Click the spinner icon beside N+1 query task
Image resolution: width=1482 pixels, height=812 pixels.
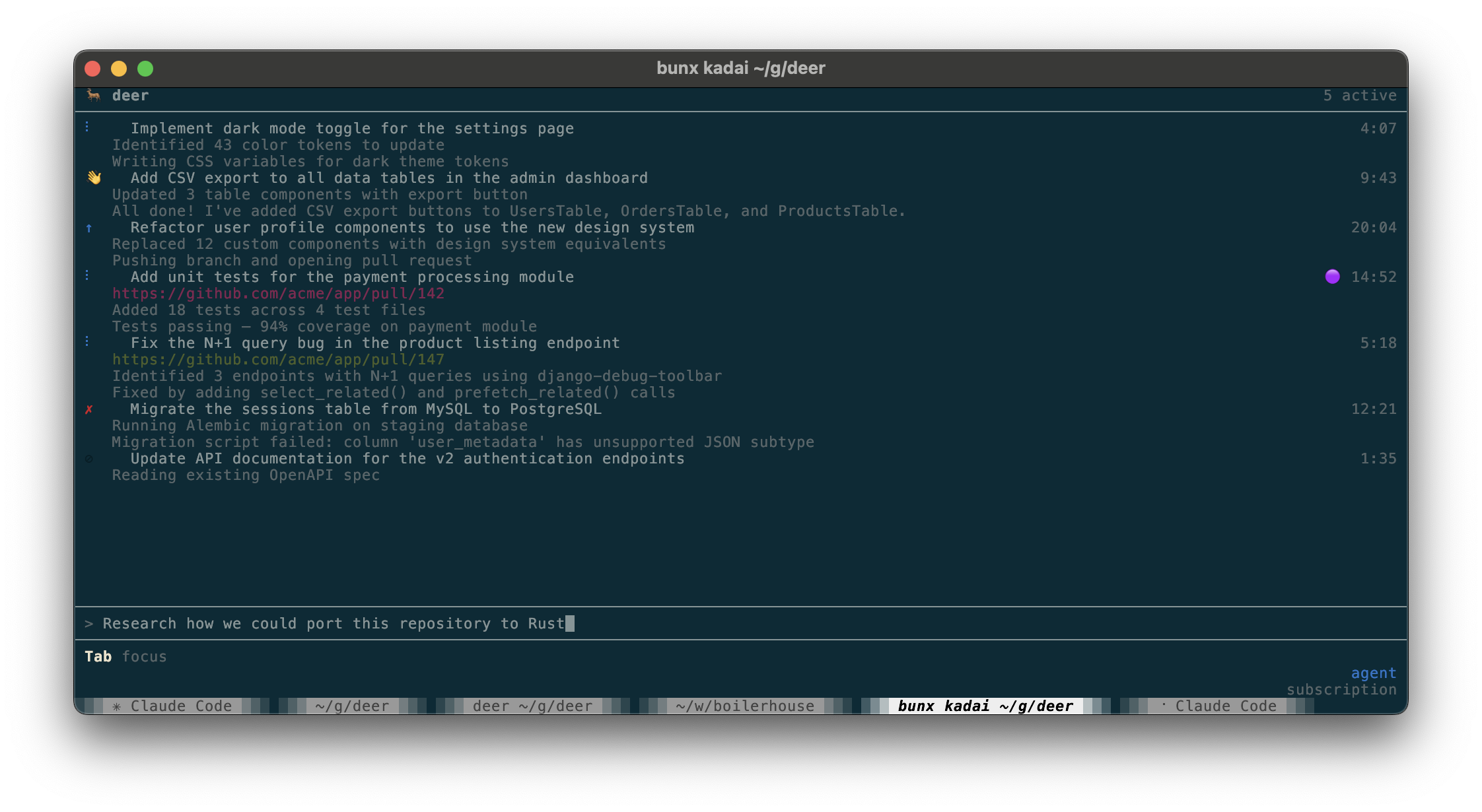87,341
